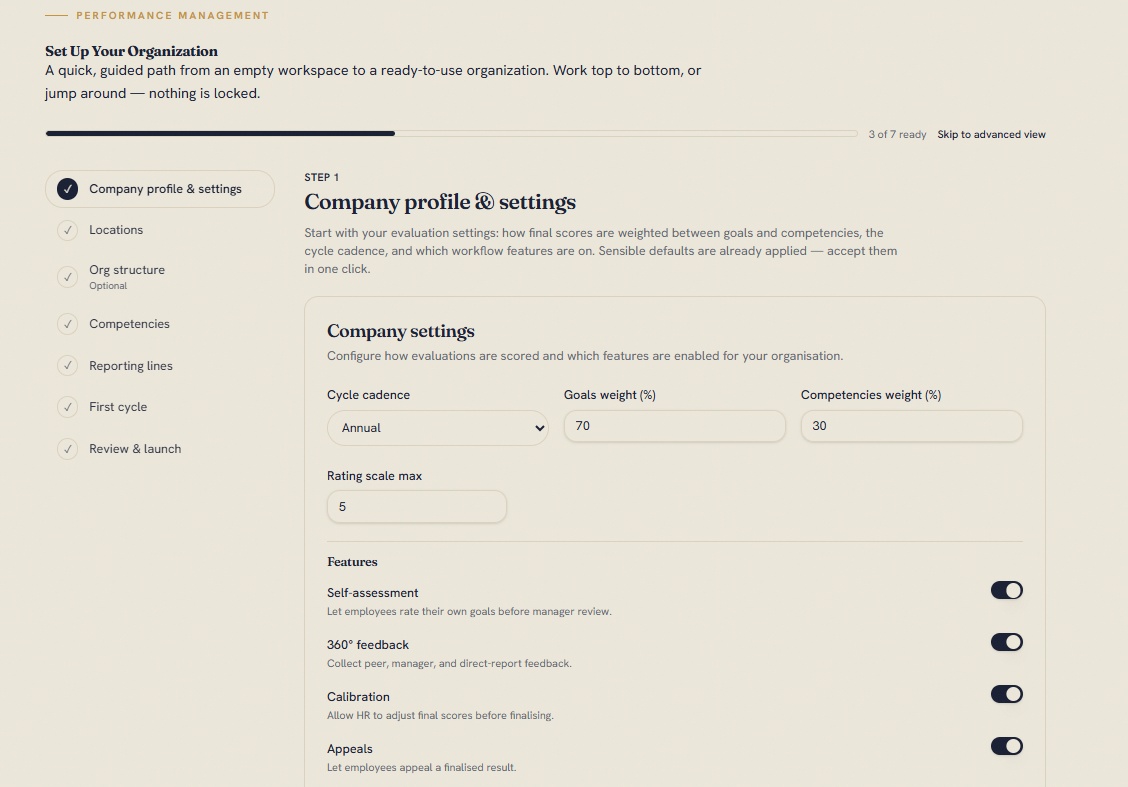
Task: Click the checkmark circle next to Reporting lines
Action: pos(68,365)
